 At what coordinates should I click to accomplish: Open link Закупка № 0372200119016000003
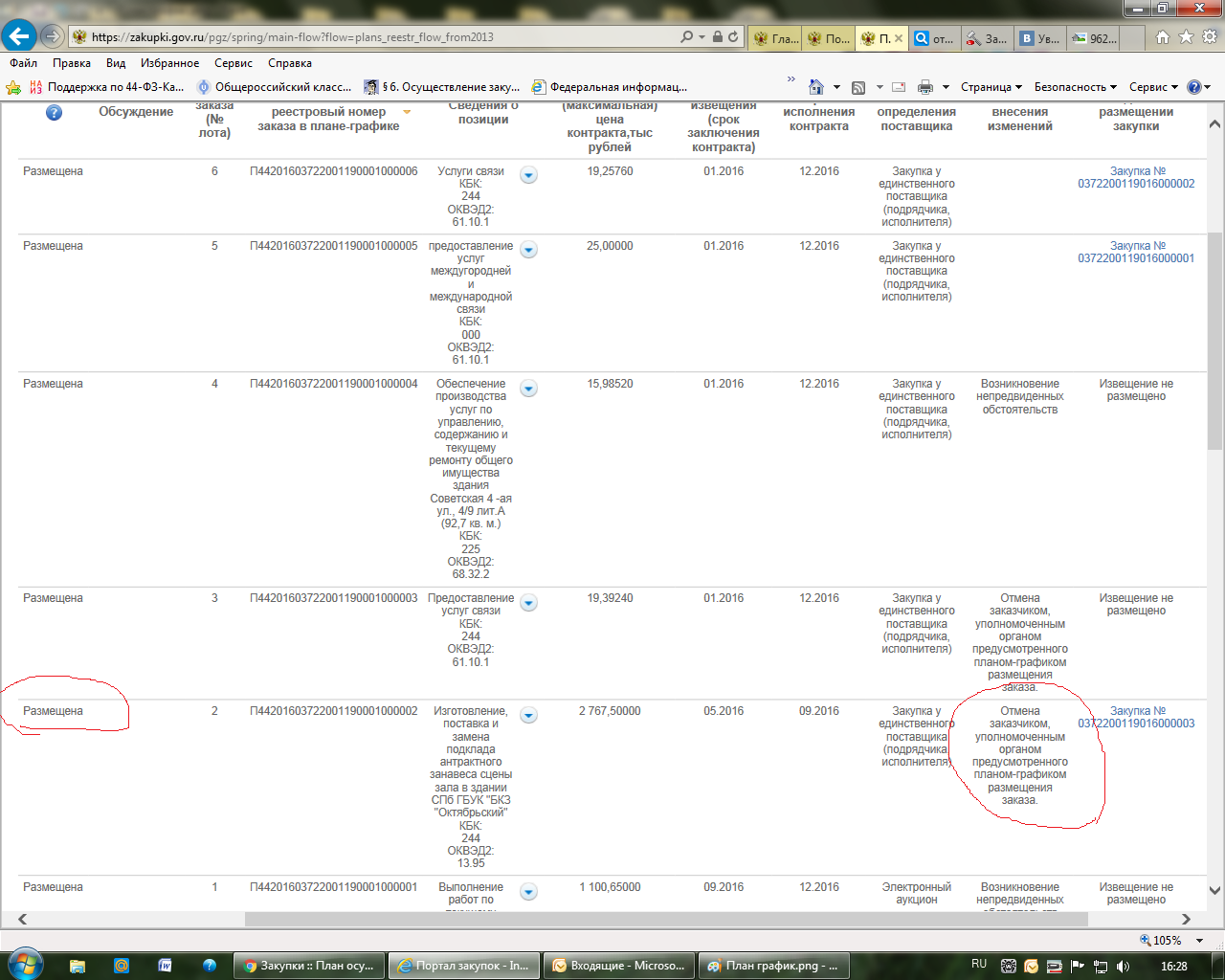coord(1136,718)
